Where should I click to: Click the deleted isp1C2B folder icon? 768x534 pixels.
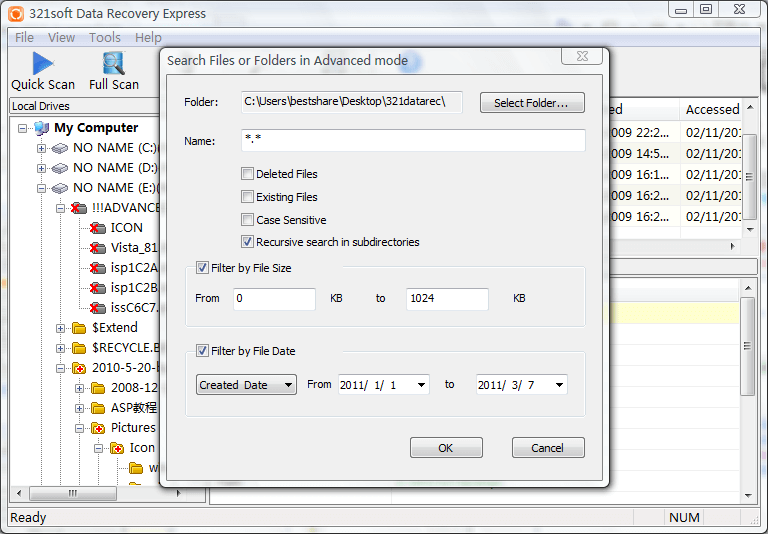[97, 288]
